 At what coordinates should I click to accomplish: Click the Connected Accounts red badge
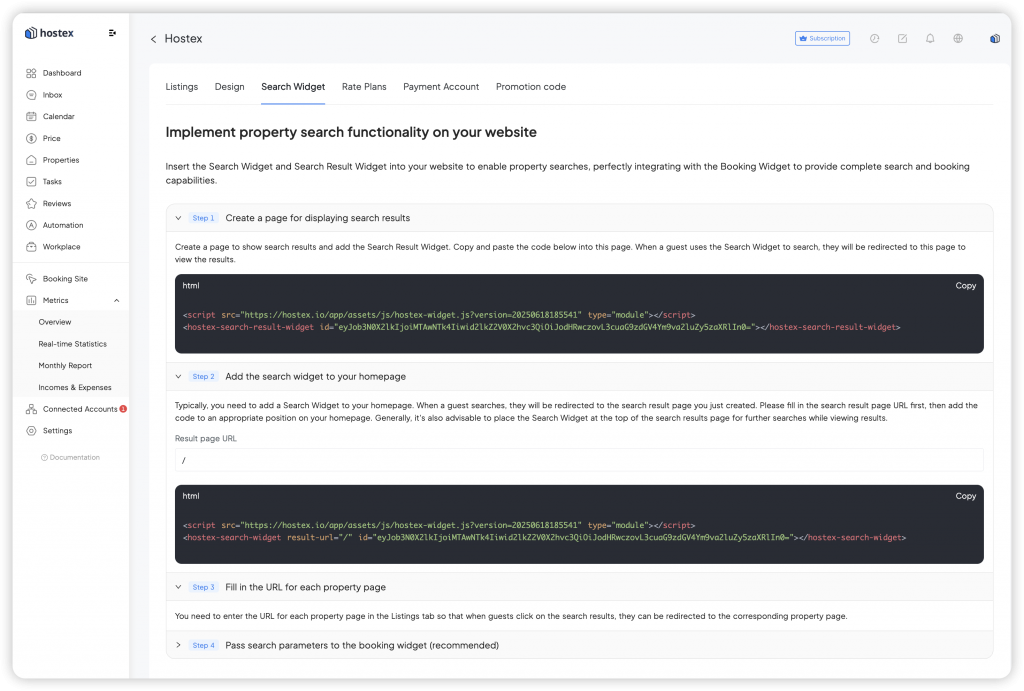coord(123,409)
